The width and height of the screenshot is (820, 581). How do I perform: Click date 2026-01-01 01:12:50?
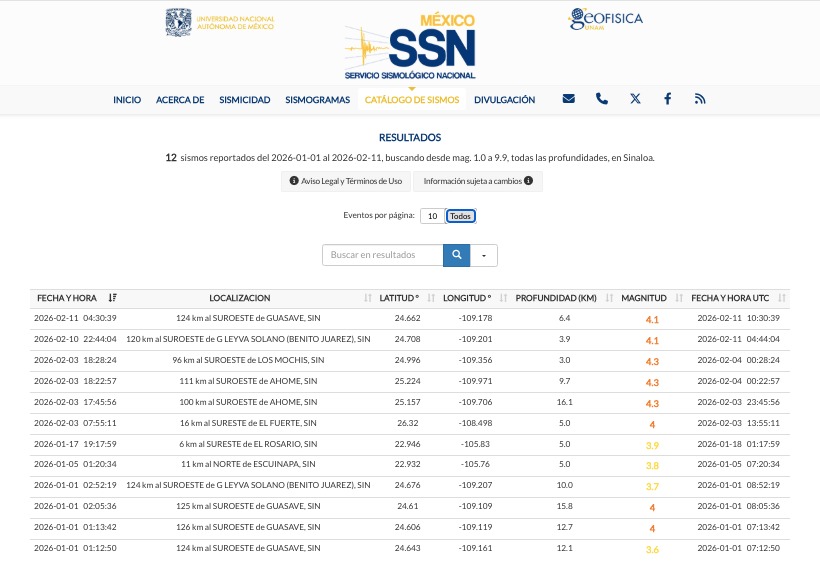[x=75, y=548]
